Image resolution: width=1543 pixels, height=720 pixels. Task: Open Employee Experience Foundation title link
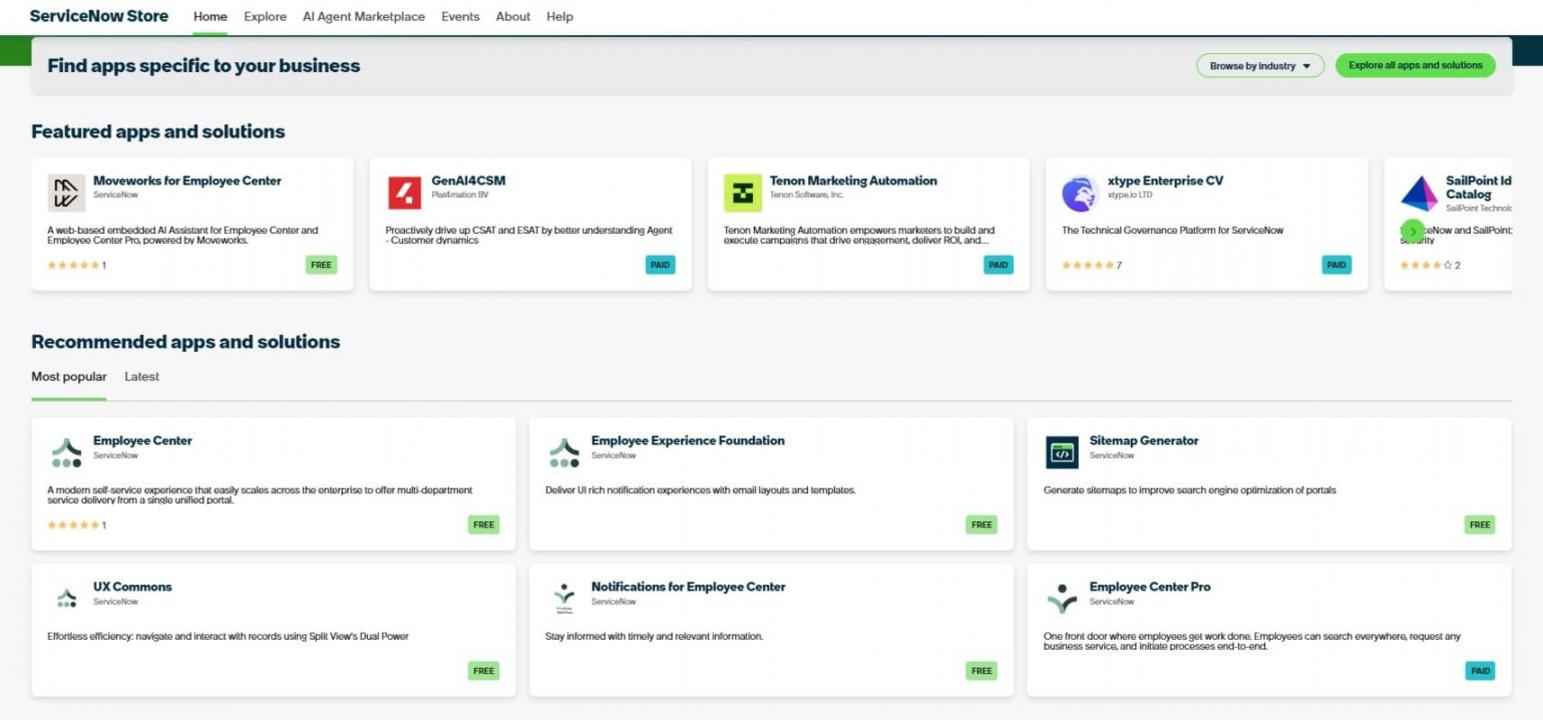688,441
